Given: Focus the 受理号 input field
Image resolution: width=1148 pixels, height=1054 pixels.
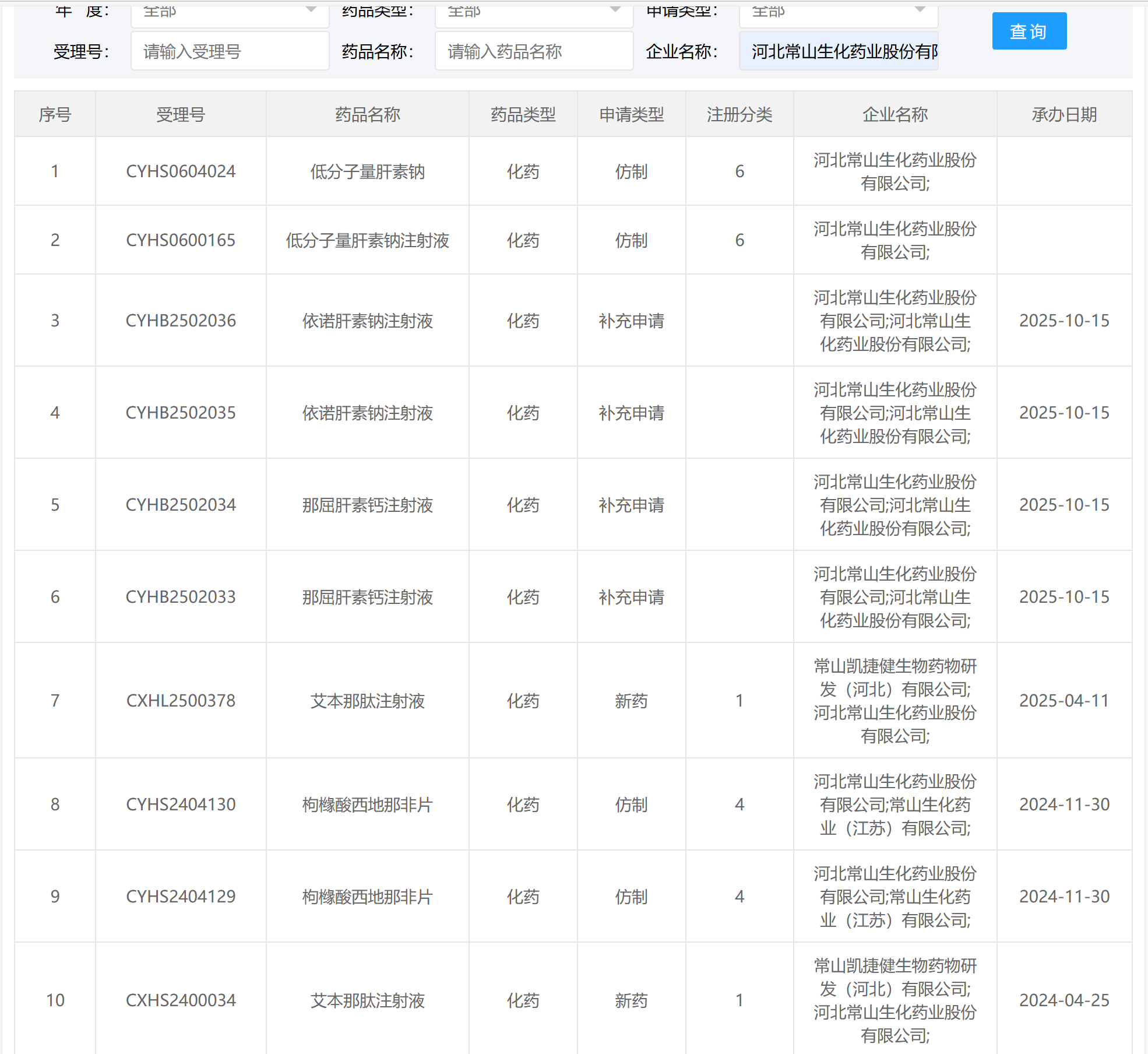Looking at the screenshot, I should 230,52.
